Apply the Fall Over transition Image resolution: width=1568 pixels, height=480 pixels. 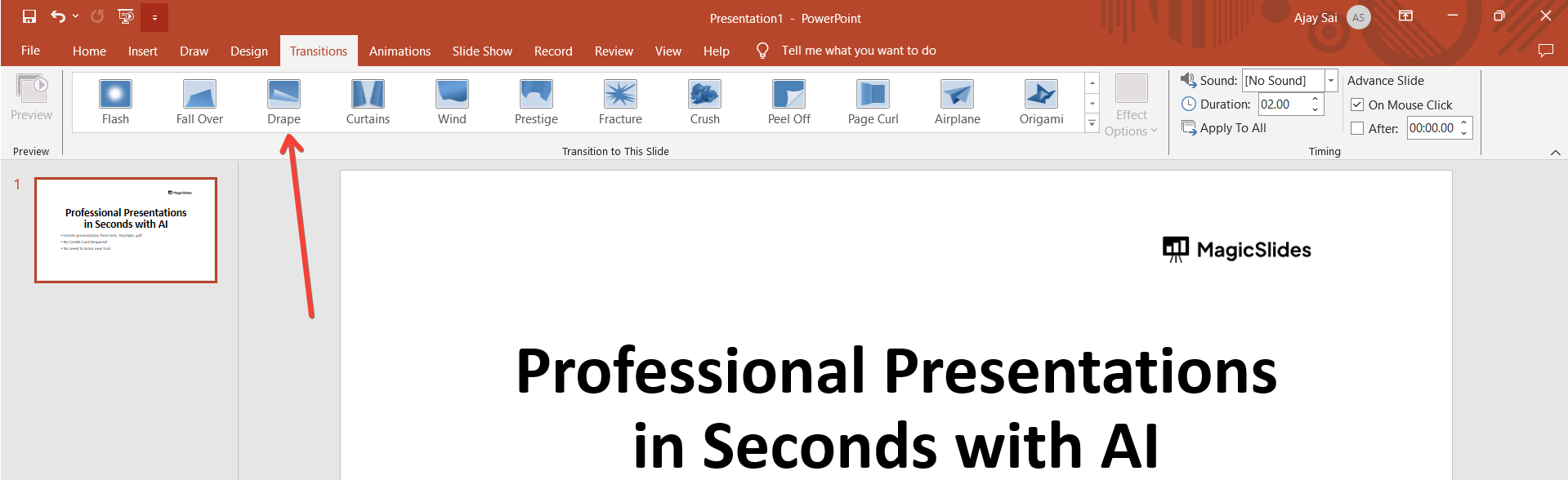(199, 102)
